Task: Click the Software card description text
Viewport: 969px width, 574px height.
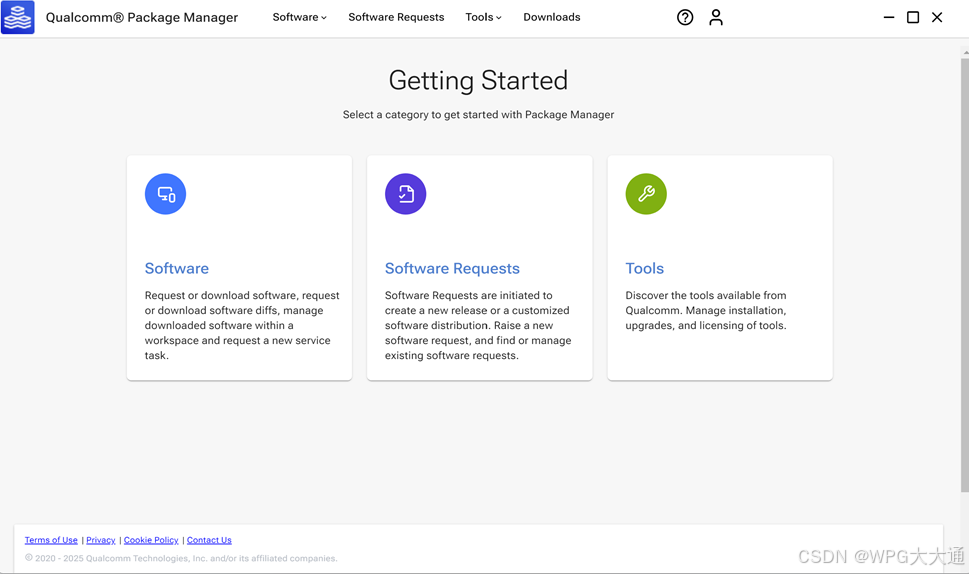Action: tap(242, 326)
